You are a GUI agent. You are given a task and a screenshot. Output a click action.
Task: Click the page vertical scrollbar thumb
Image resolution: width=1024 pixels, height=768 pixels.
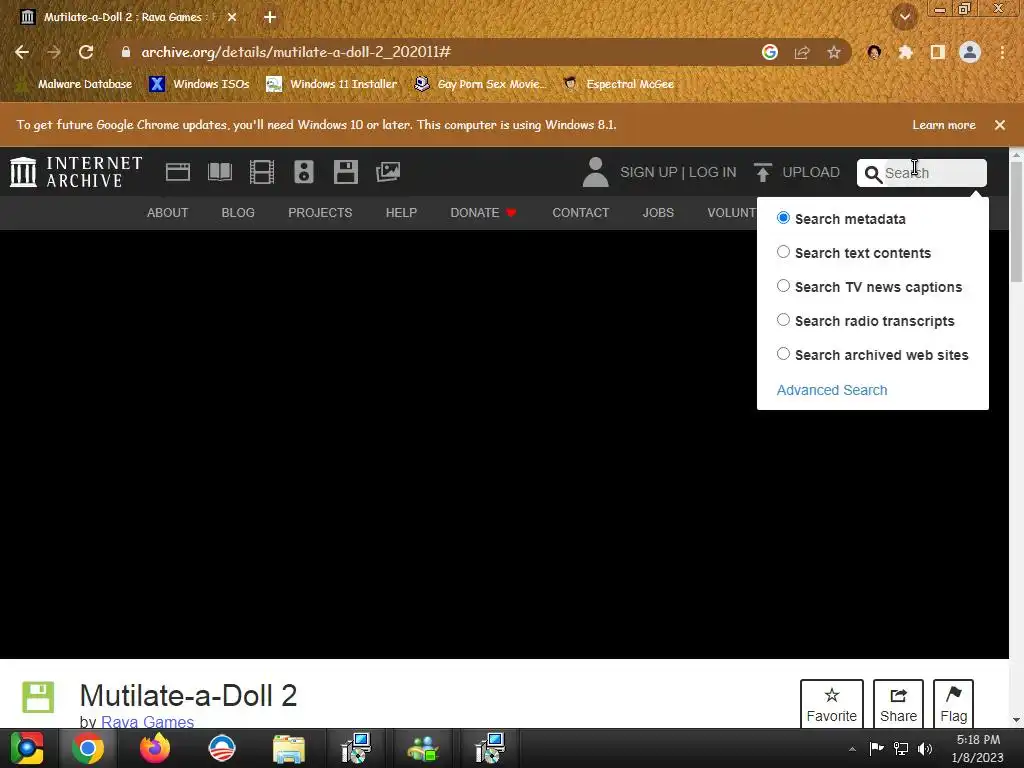point(1016,222)
